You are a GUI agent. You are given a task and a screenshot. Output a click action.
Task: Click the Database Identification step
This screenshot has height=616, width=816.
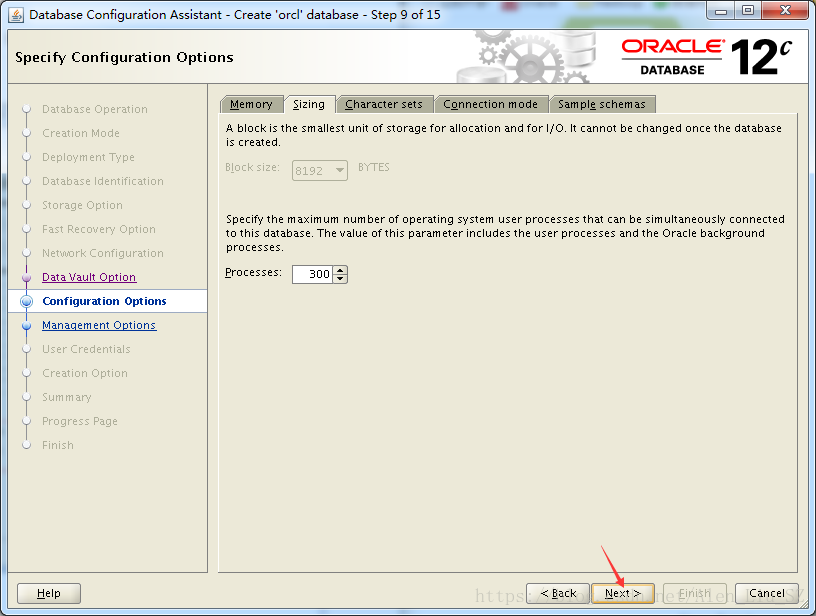coord(103,181)
